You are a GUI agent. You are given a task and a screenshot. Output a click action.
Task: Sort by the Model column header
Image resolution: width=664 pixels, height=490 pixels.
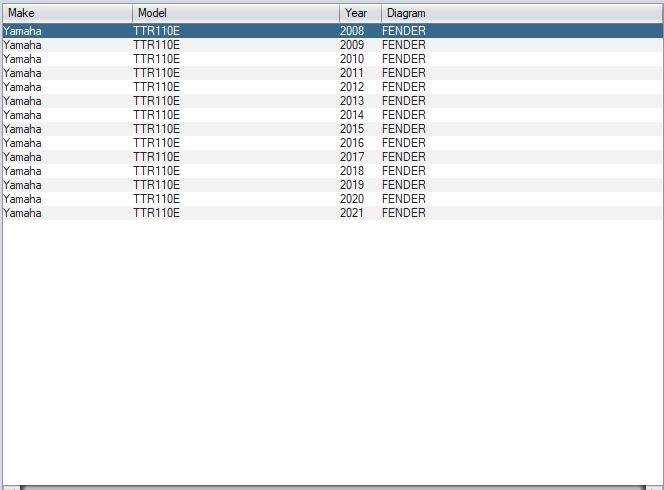[236, 13]
